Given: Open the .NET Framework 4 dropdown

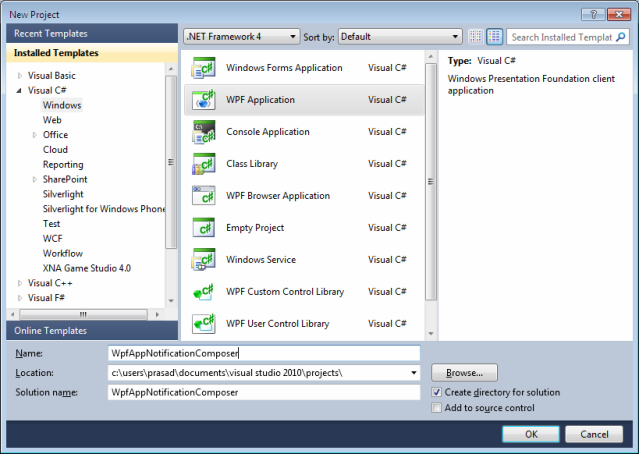Looking at the screenshot, I should click(241, 37).
